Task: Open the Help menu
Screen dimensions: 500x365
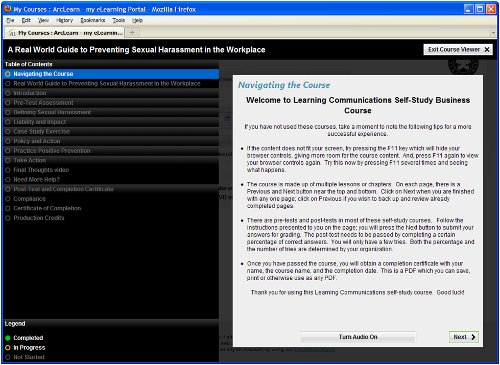Action: click(x=137, y=20)
